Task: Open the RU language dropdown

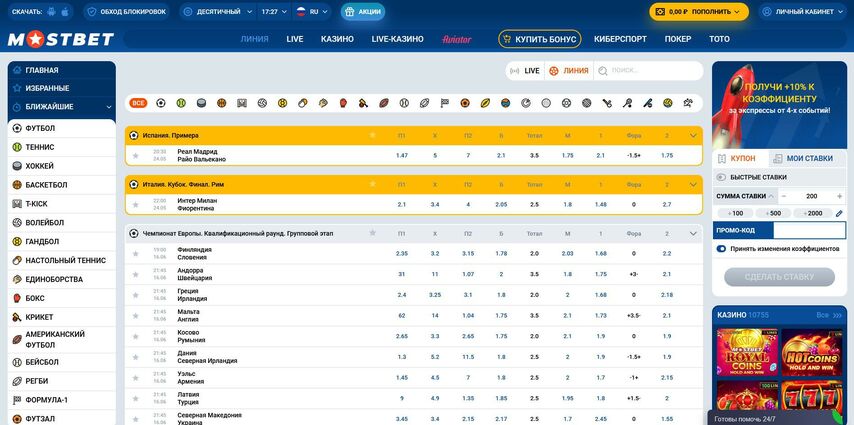Action: pos(312,11)
